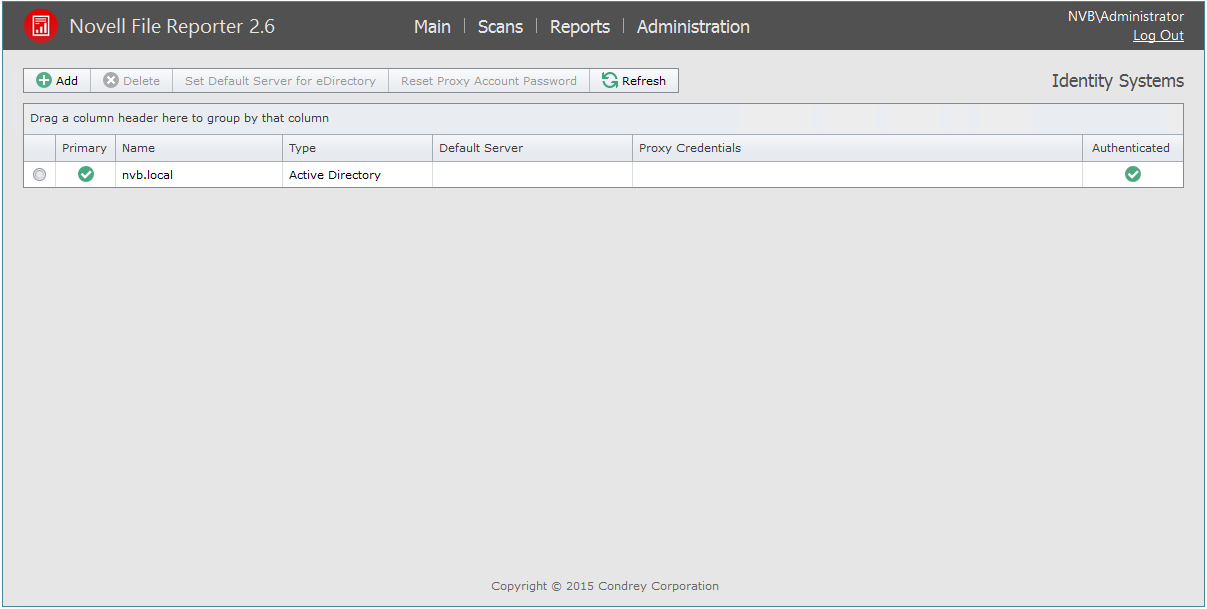Image resolution: width=1207 pixels, height=609 pixels.
Task: Click the Primary green checkmark for nvb.local
Action: coord(86,174)
